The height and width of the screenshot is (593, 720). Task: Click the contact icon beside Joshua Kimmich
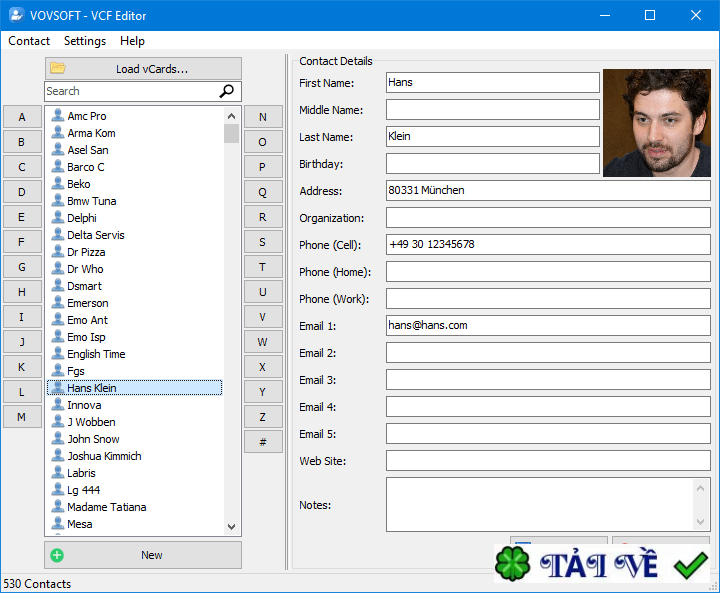(x=57, y=456)
